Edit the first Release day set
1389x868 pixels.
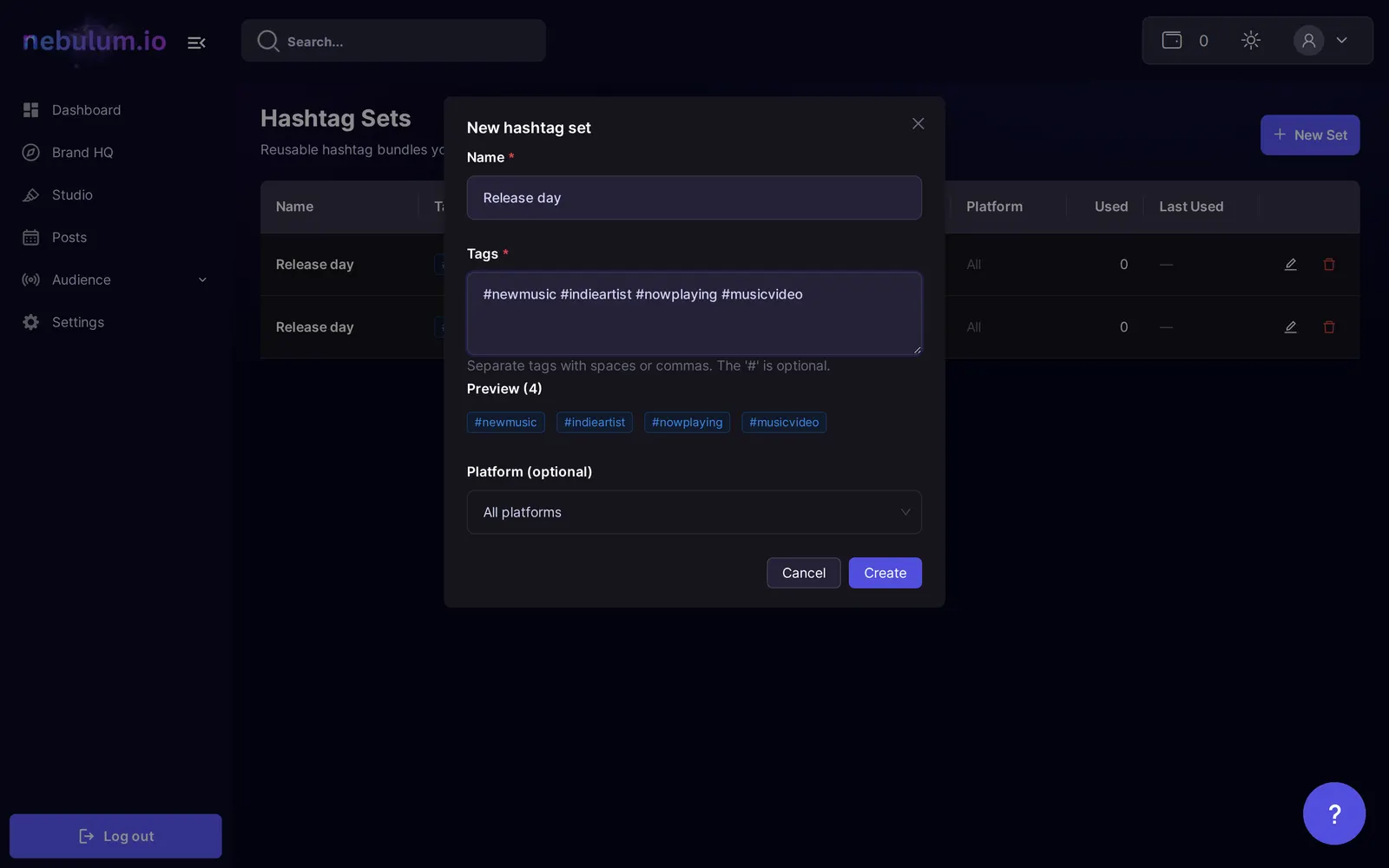1291,265
